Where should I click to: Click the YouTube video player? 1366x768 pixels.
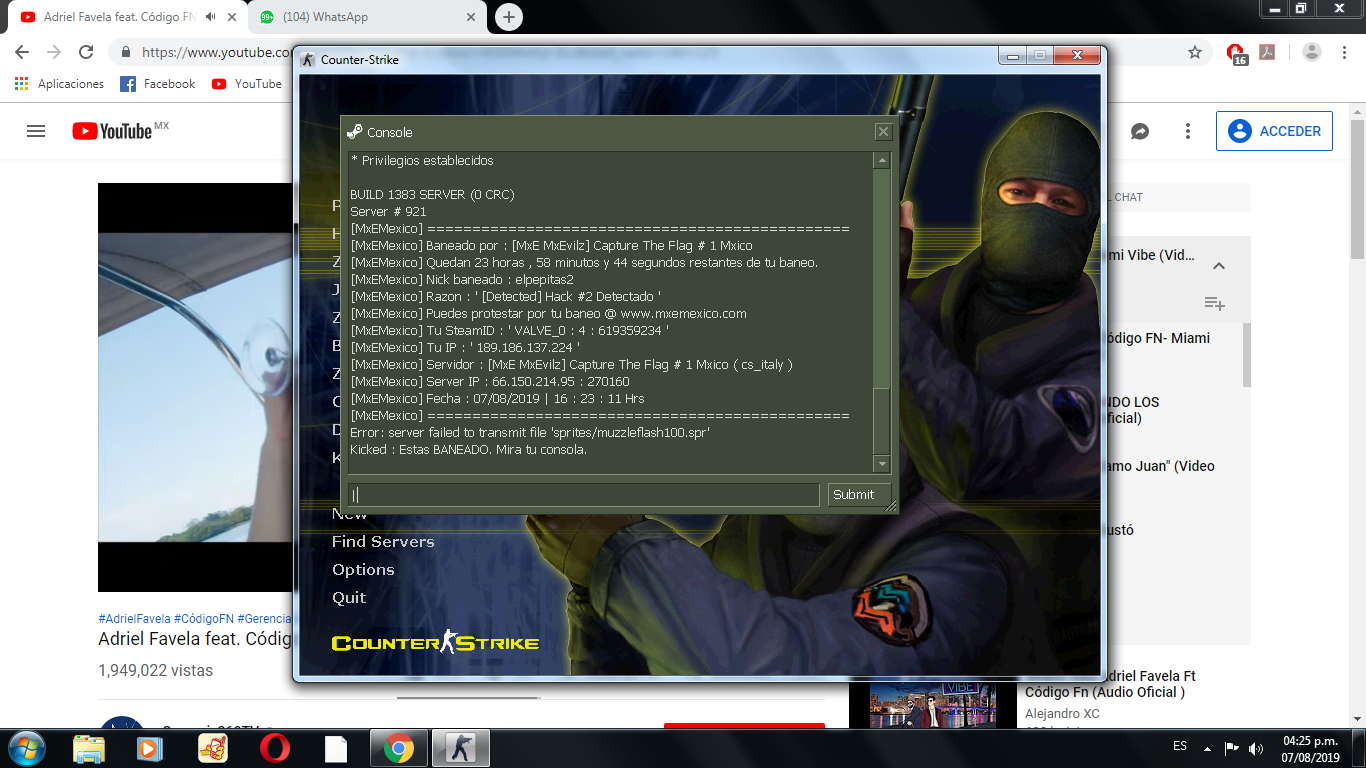(x=196, y=387)
